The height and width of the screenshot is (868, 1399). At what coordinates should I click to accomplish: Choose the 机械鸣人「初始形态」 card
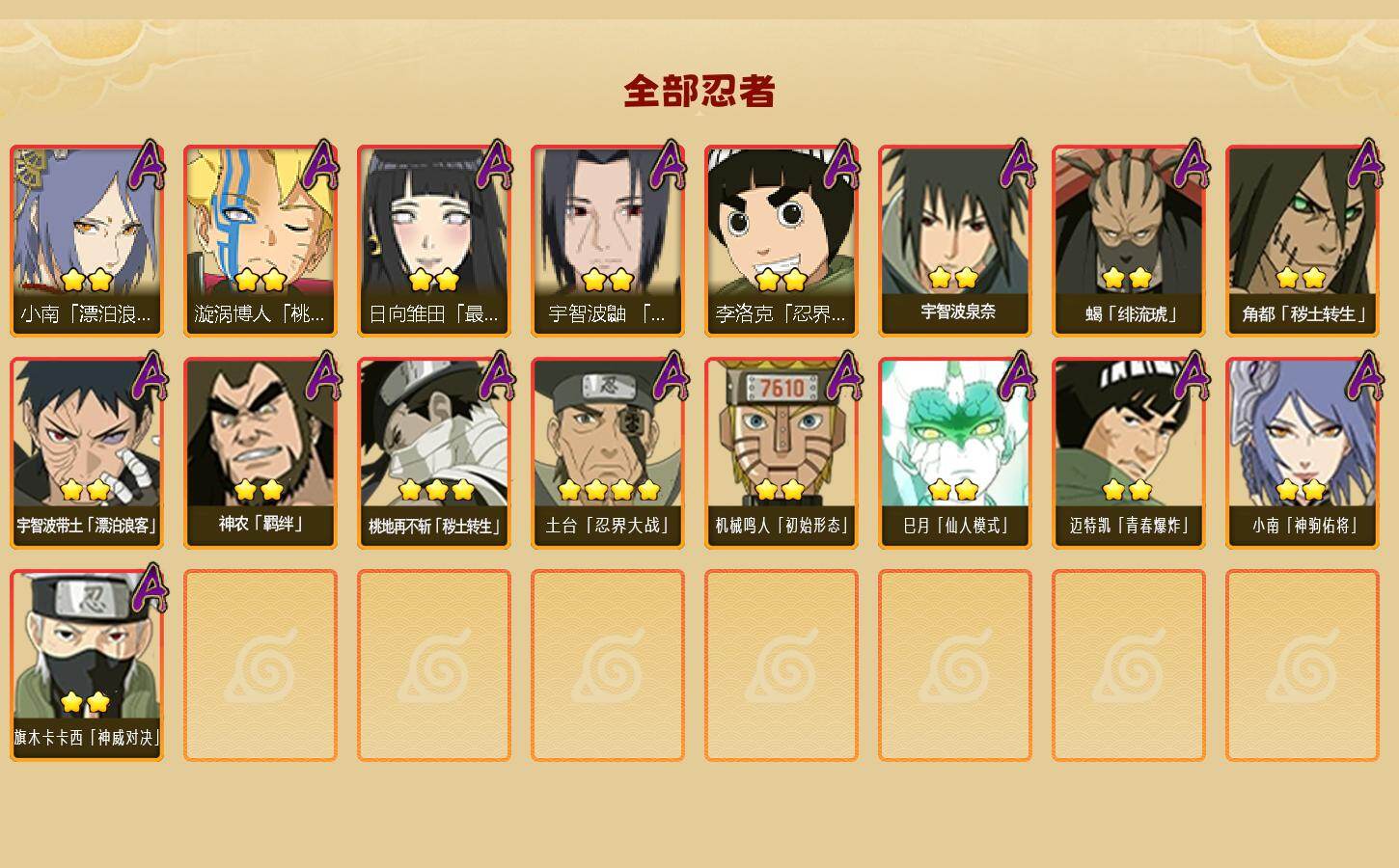782,453
